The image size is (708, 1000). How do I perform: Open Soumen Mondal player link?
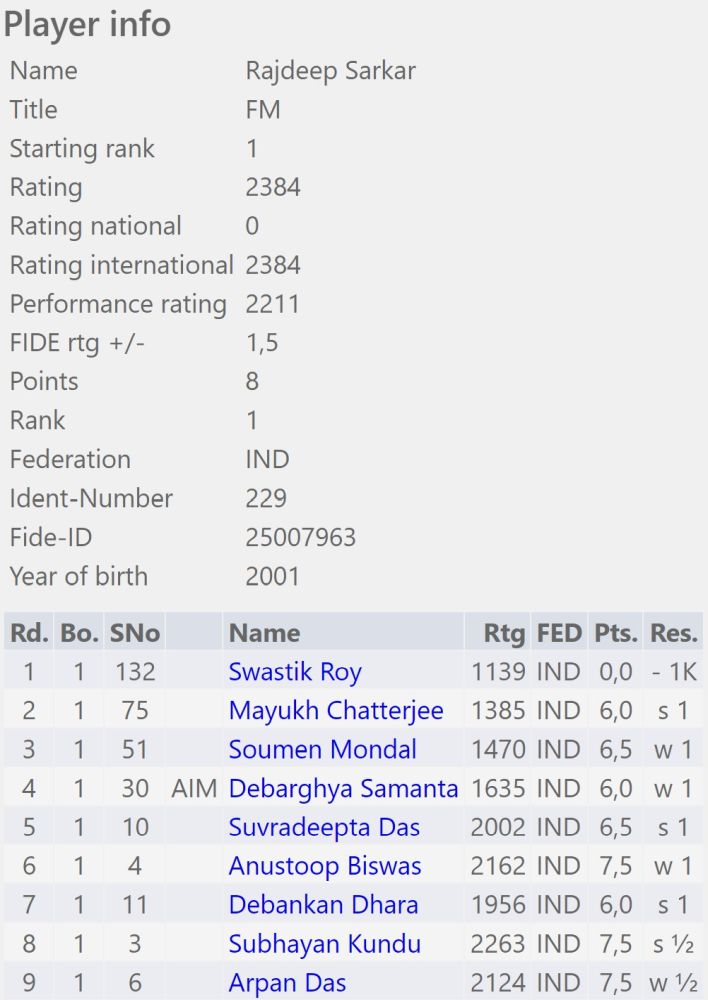tap(322, 750)
